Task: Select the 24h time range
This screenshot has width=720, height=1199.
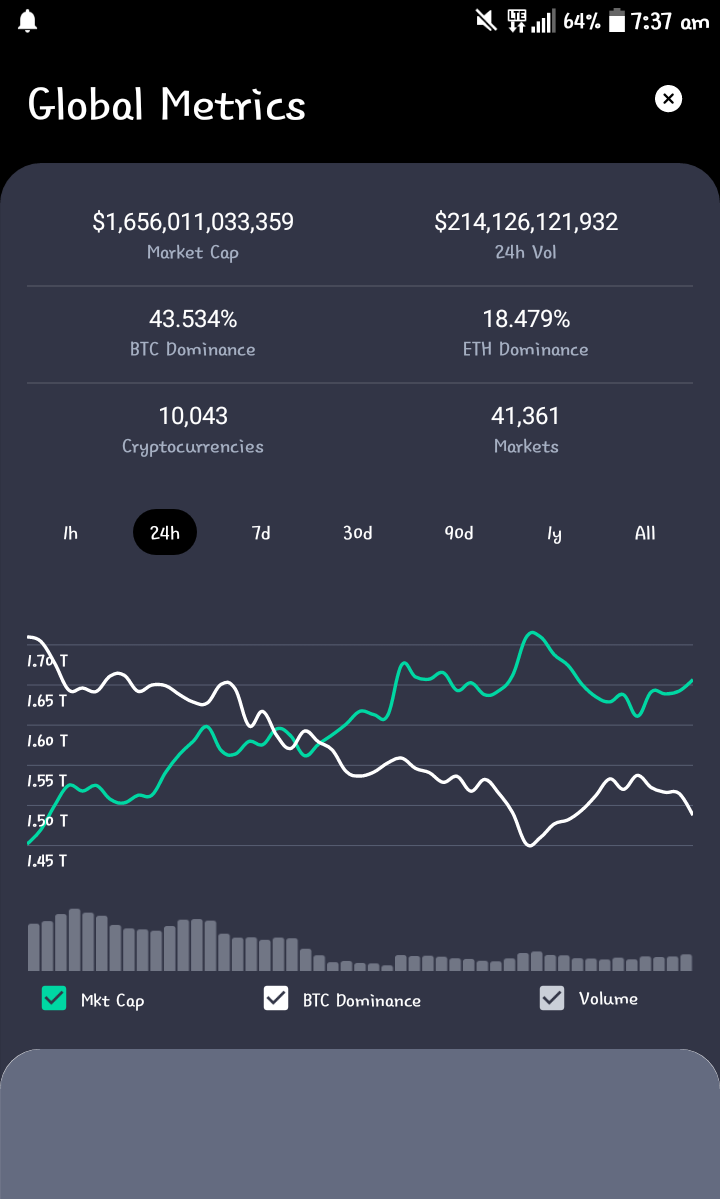Action: click(165, 532)
